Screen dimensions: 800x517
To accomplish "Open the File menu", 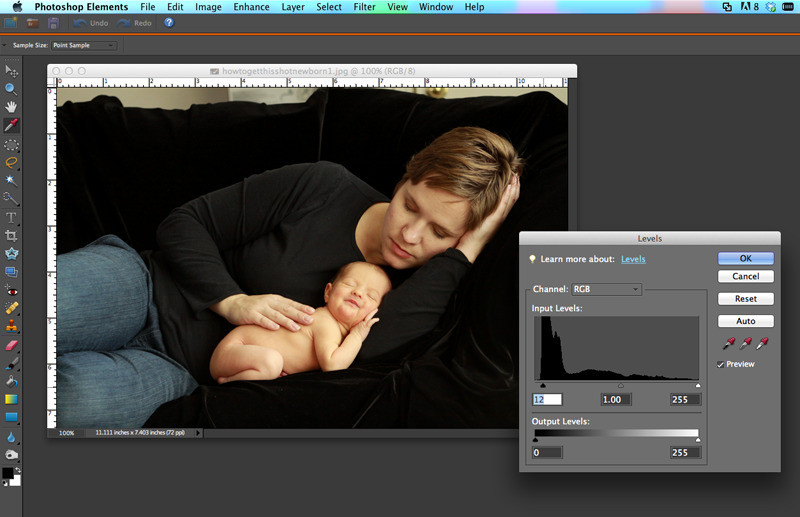I will (x=147, y=7).
